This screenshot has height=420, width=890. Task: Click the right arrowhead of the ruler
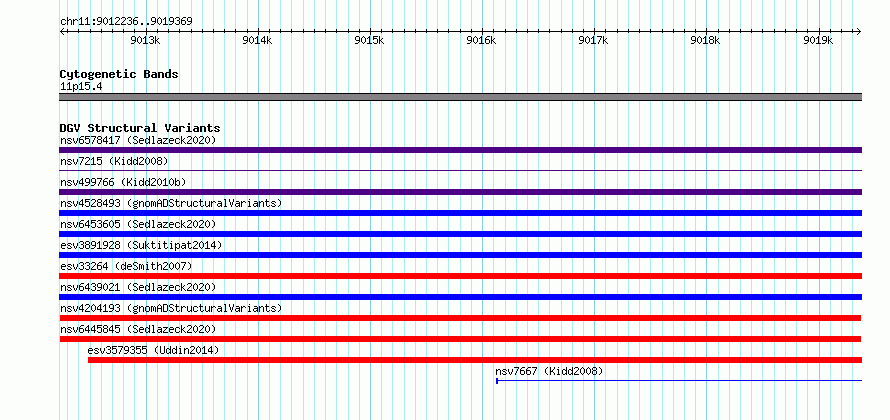tap(859, 31)
